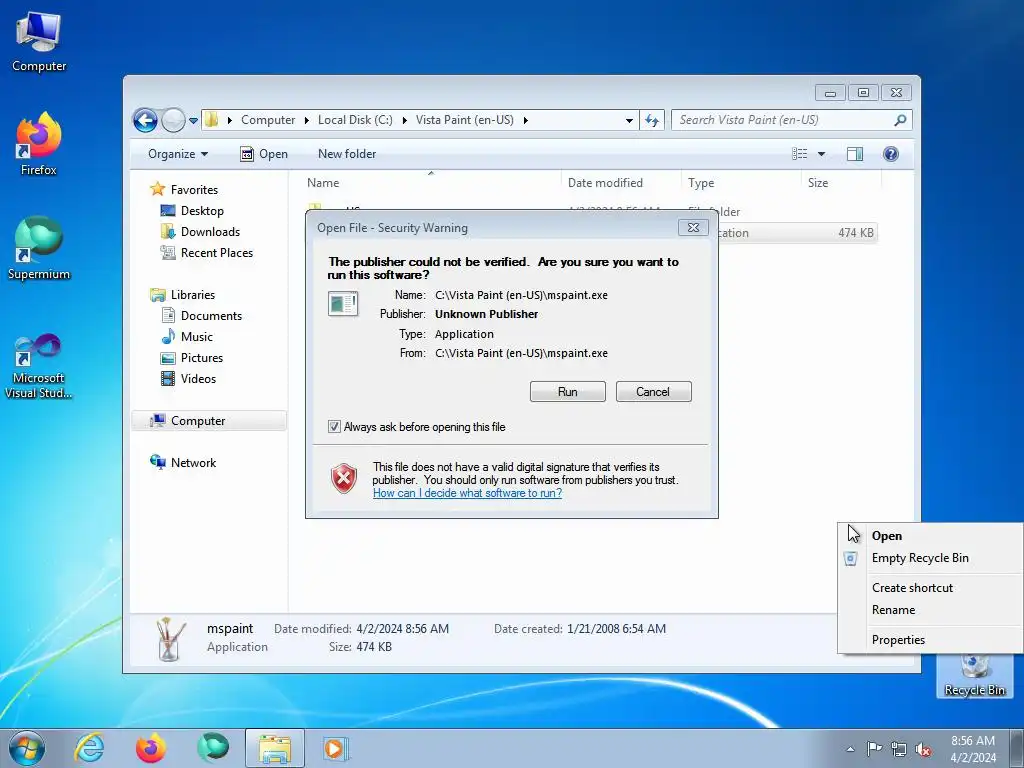Click the taskbar clock showing 8:56 AM
Viewport: 1024px width, 768px height.
(x=973, y=749)
